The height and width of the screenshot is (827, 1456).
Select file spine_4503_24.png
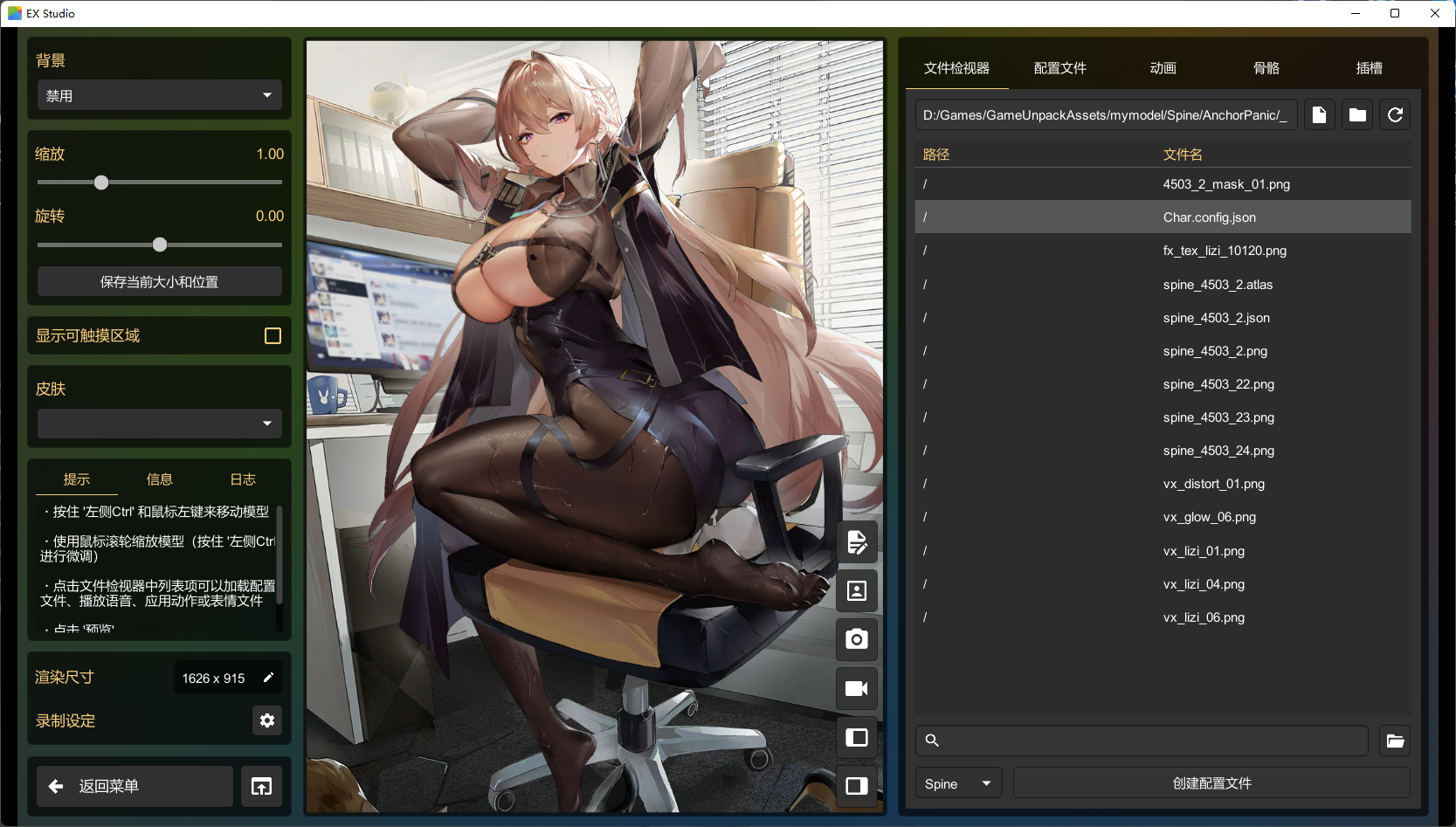[x=1163, y=451]
